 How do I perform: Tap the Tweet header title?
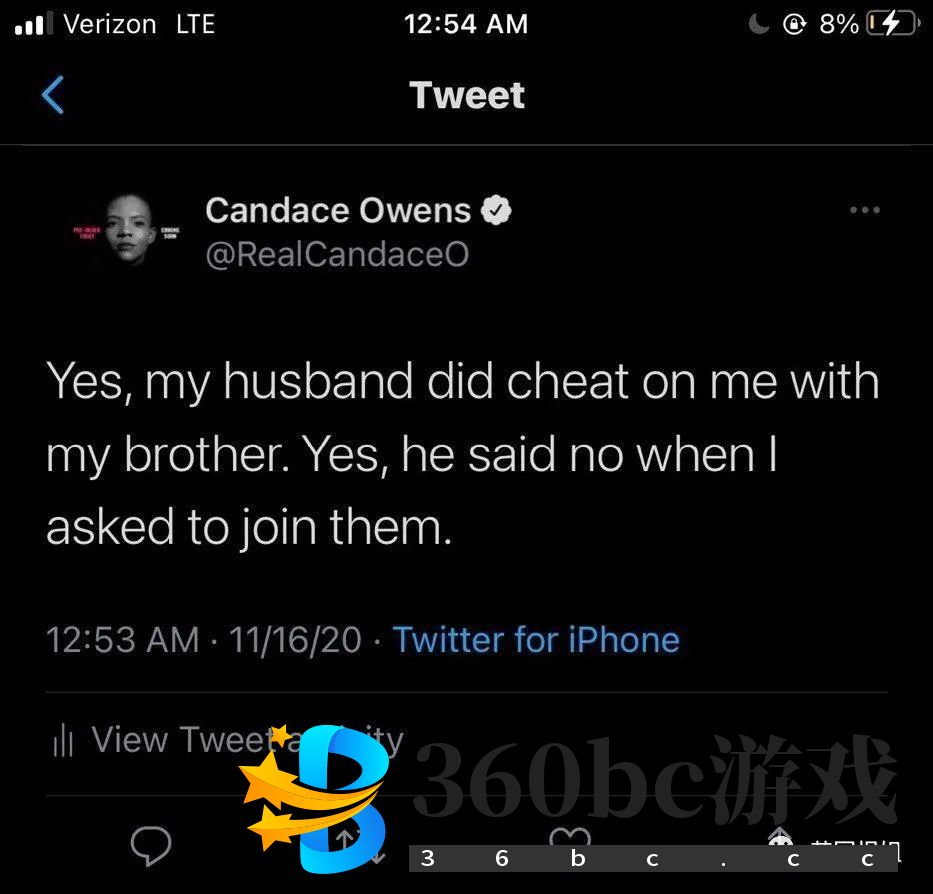(467, 95)
